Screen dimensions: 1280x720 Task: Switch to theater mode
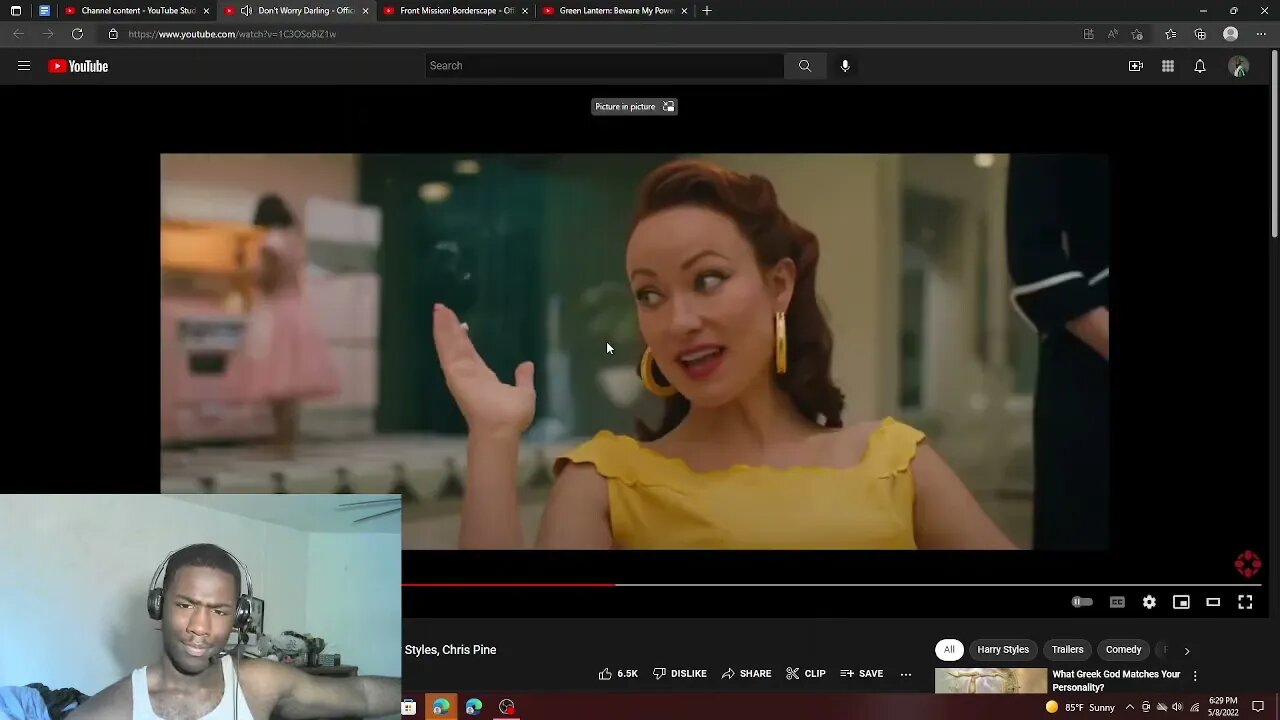(x=1213, y=602)
